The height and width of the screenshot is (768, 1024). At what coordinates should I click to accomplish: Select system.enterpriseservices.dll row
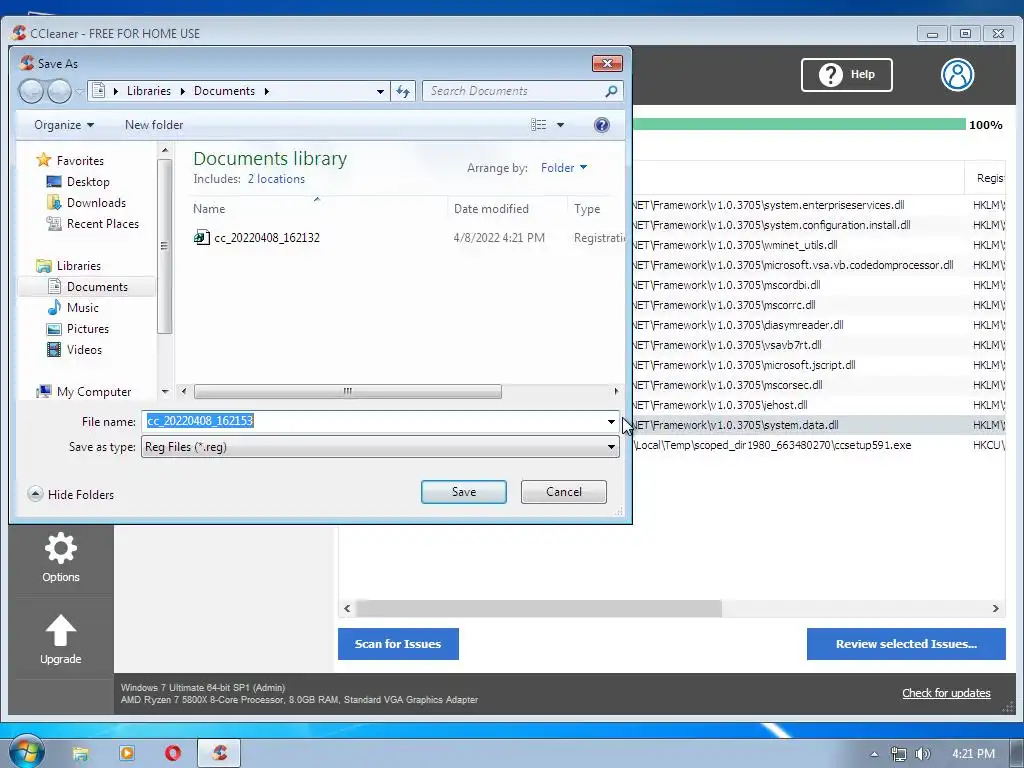(x=818, y=205)
